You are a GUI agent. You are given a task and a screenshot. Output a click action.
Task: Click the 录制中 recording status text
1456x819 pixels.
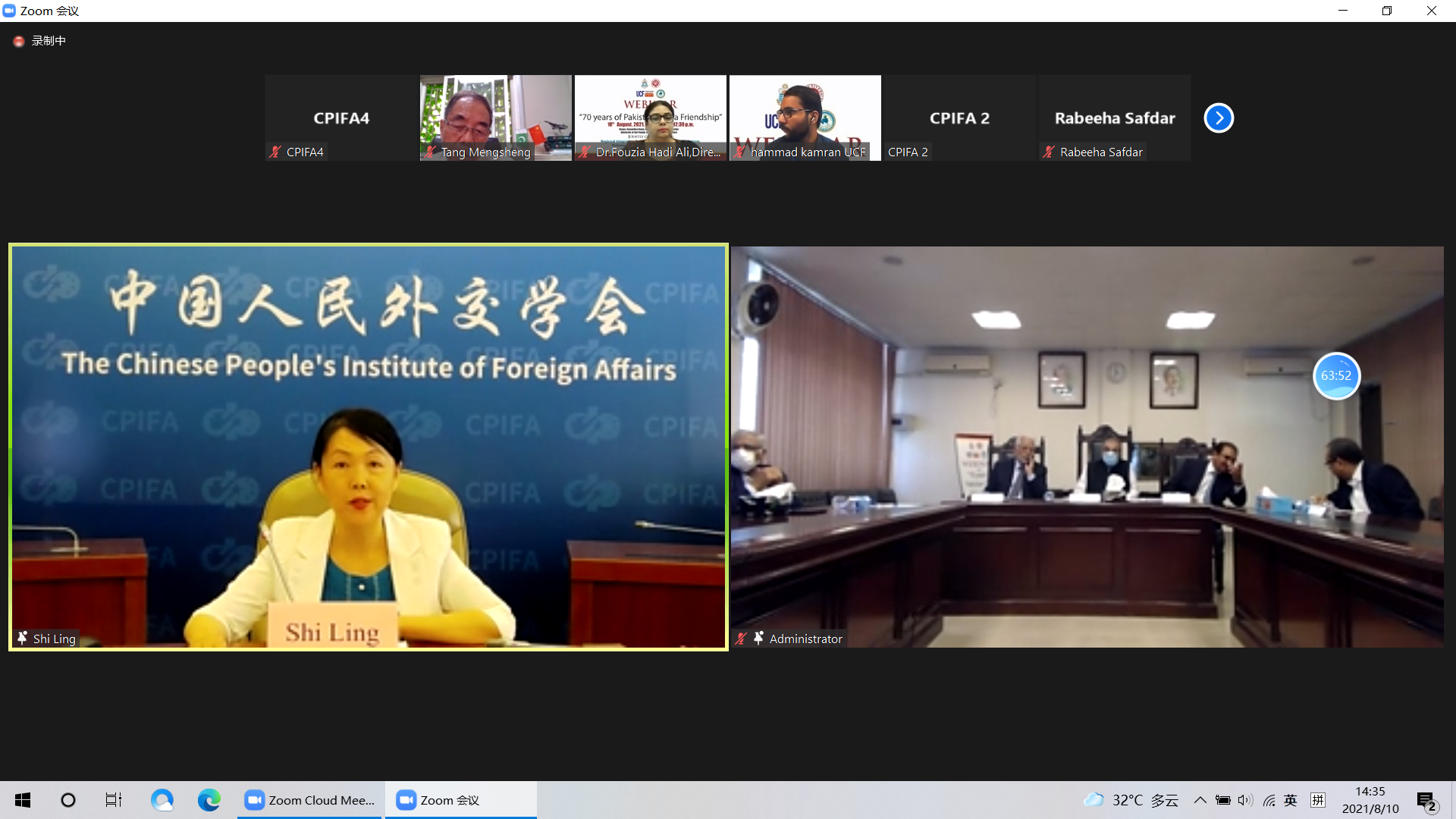pos(49,41)
